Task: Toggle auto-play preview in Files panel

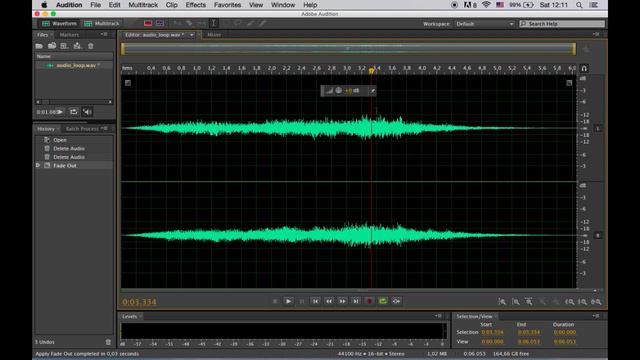Action: (x=87, y=111)
